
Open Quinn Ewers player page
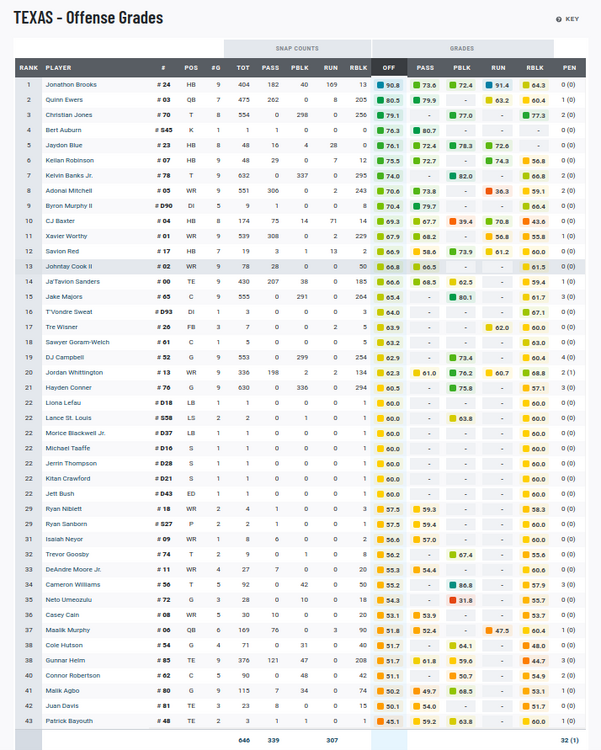coord(65,100)
